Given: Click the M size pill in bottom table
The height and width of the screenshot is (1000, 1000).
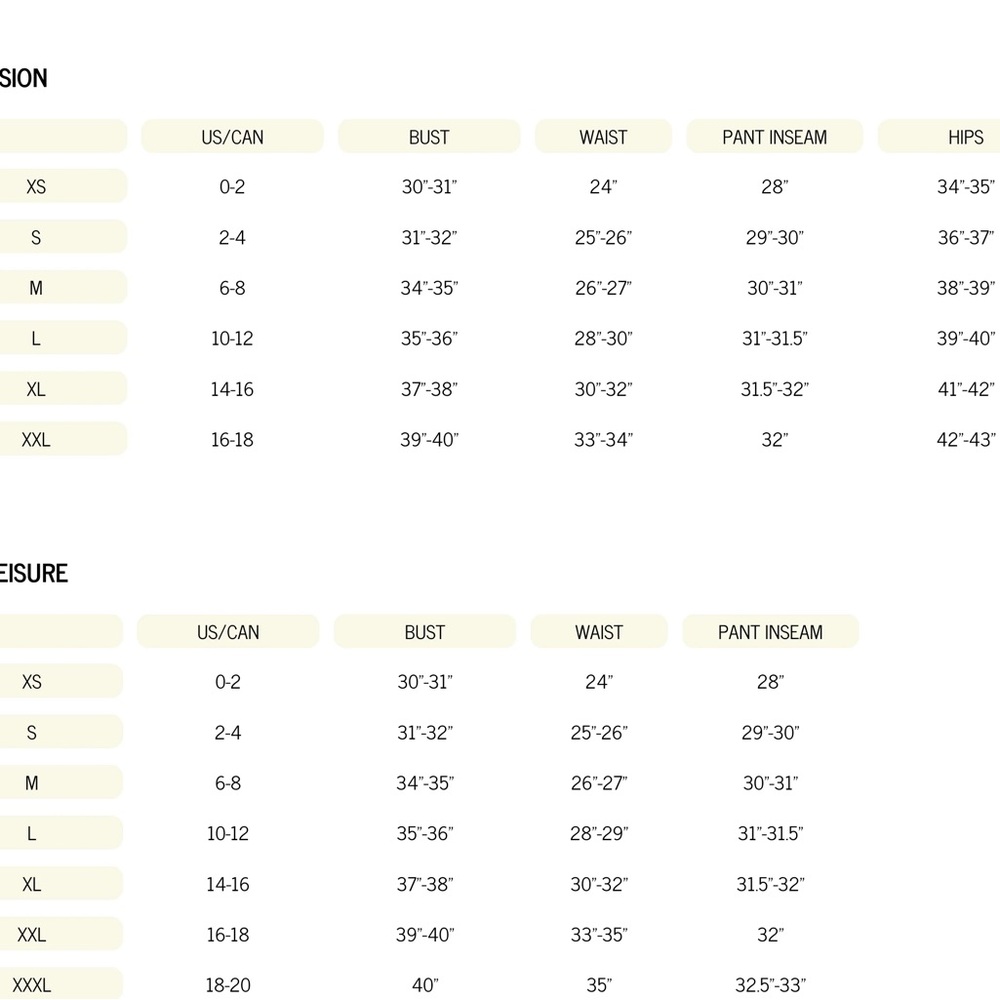Looking at the screenshot, I should point(61,782).
